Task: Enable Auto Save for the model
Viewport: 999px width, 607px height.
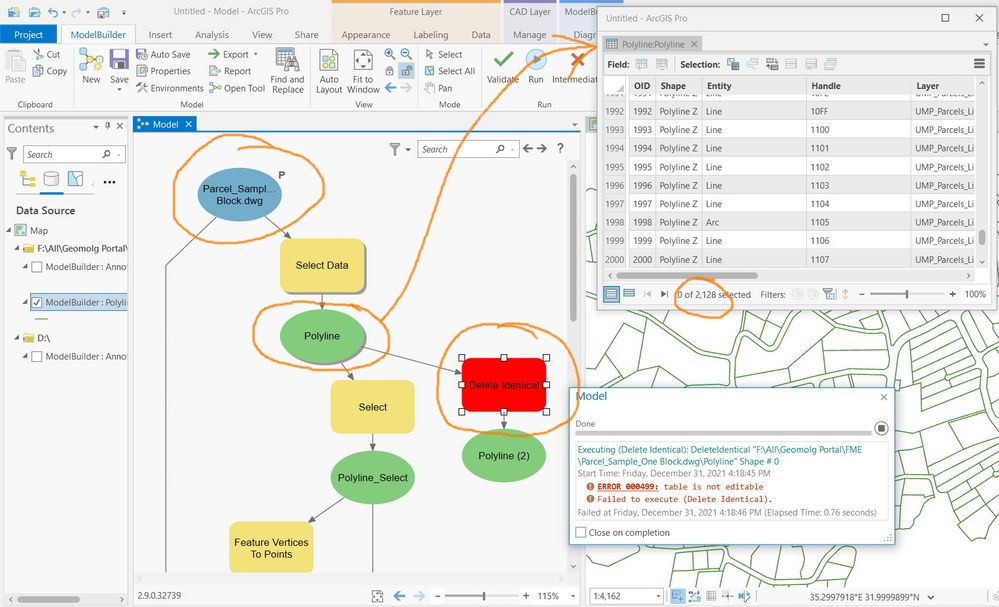Action: tap(164, 55)
